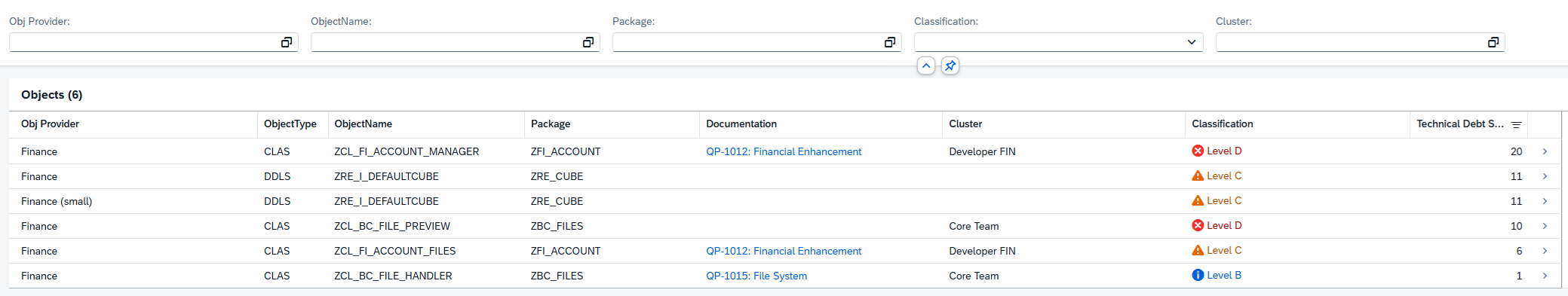Click the Technical Debt sort indicator icon
Screen dimensions: 1568x296
pos(1516,125)
